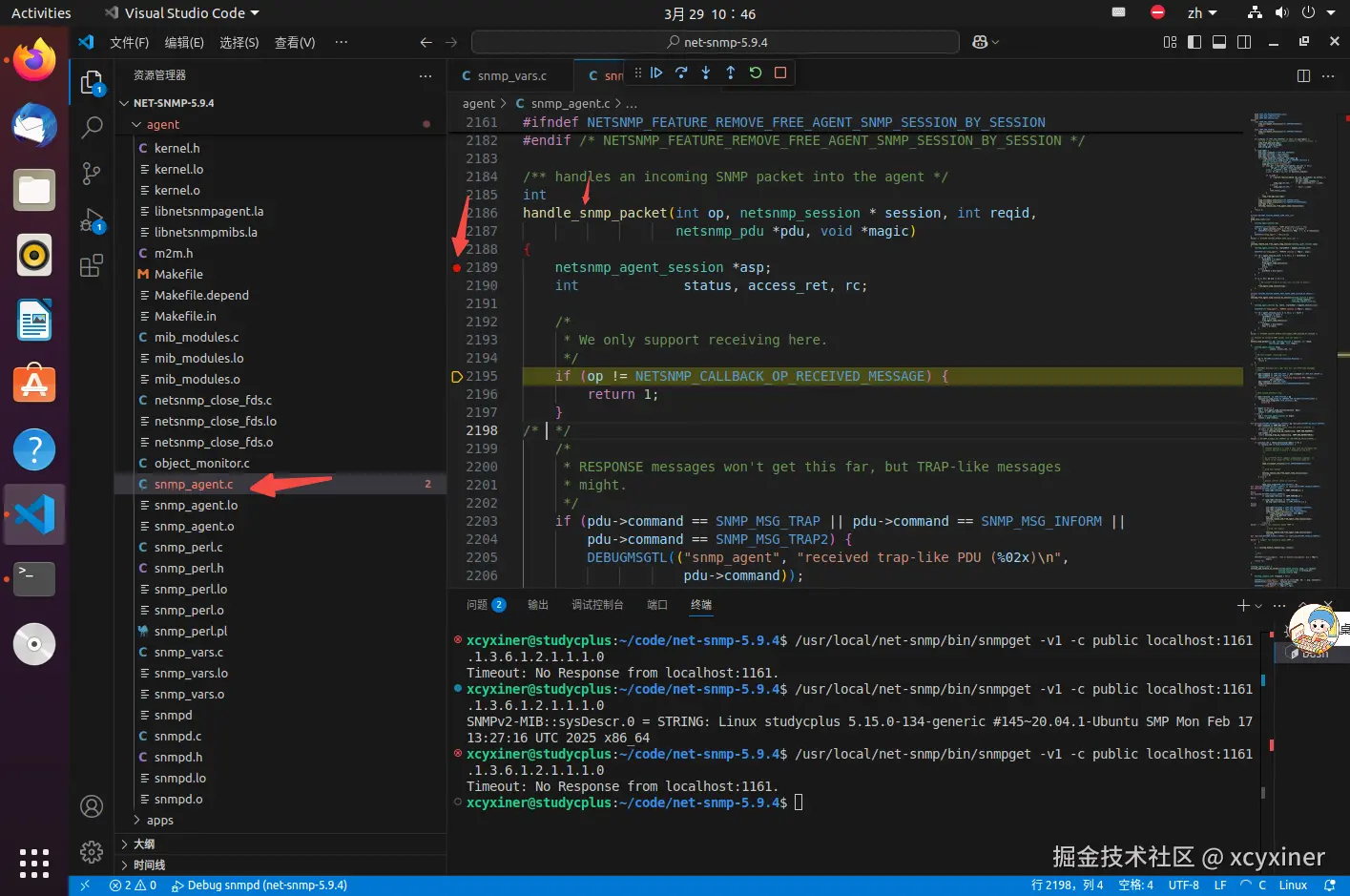Screen dimensions: 1350x896
Task: Stop the debug session
Action: point(780,73)
